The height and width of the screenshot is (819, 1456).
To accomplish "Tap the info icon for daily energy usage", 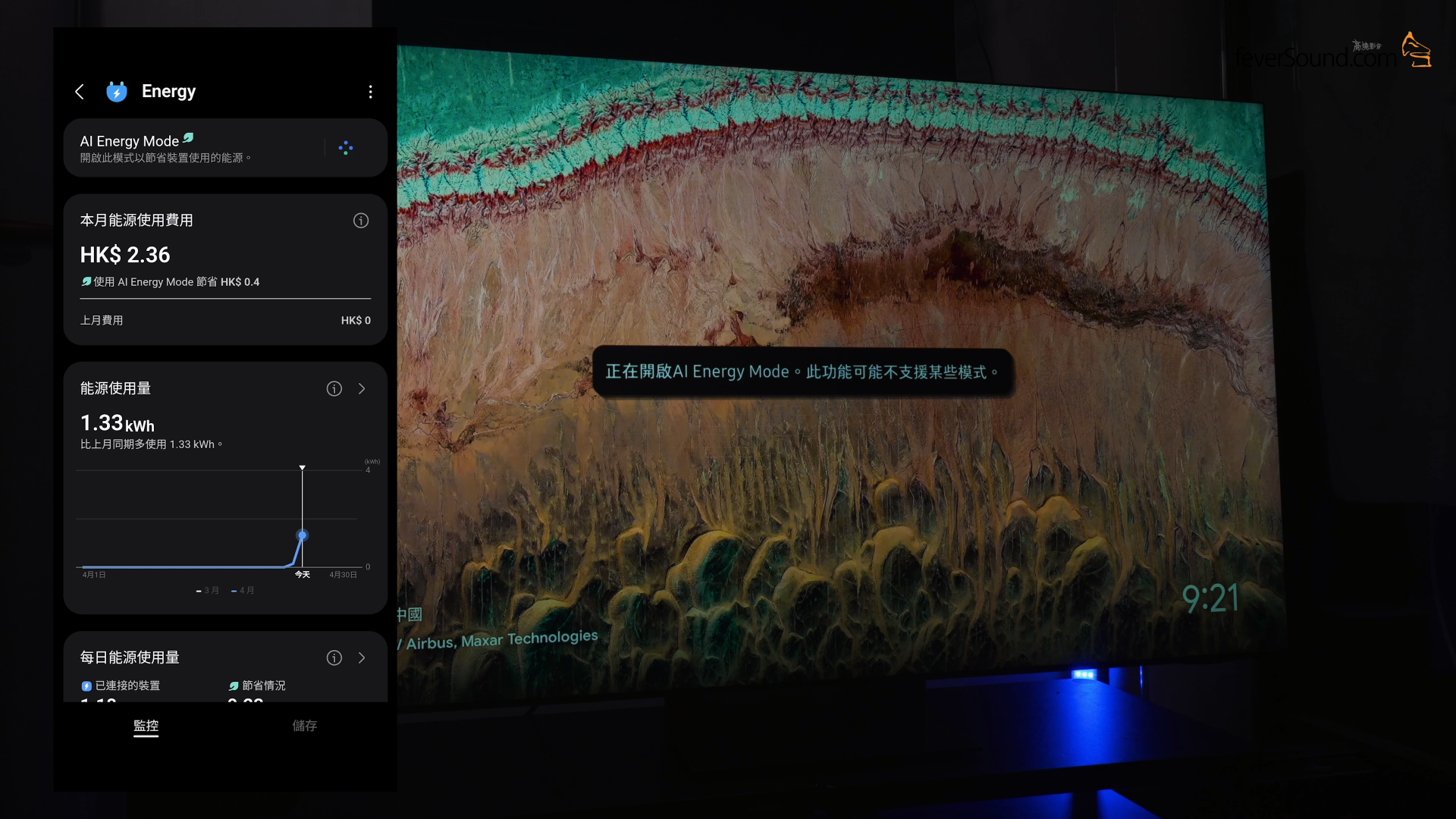I will tap(334, 658).
